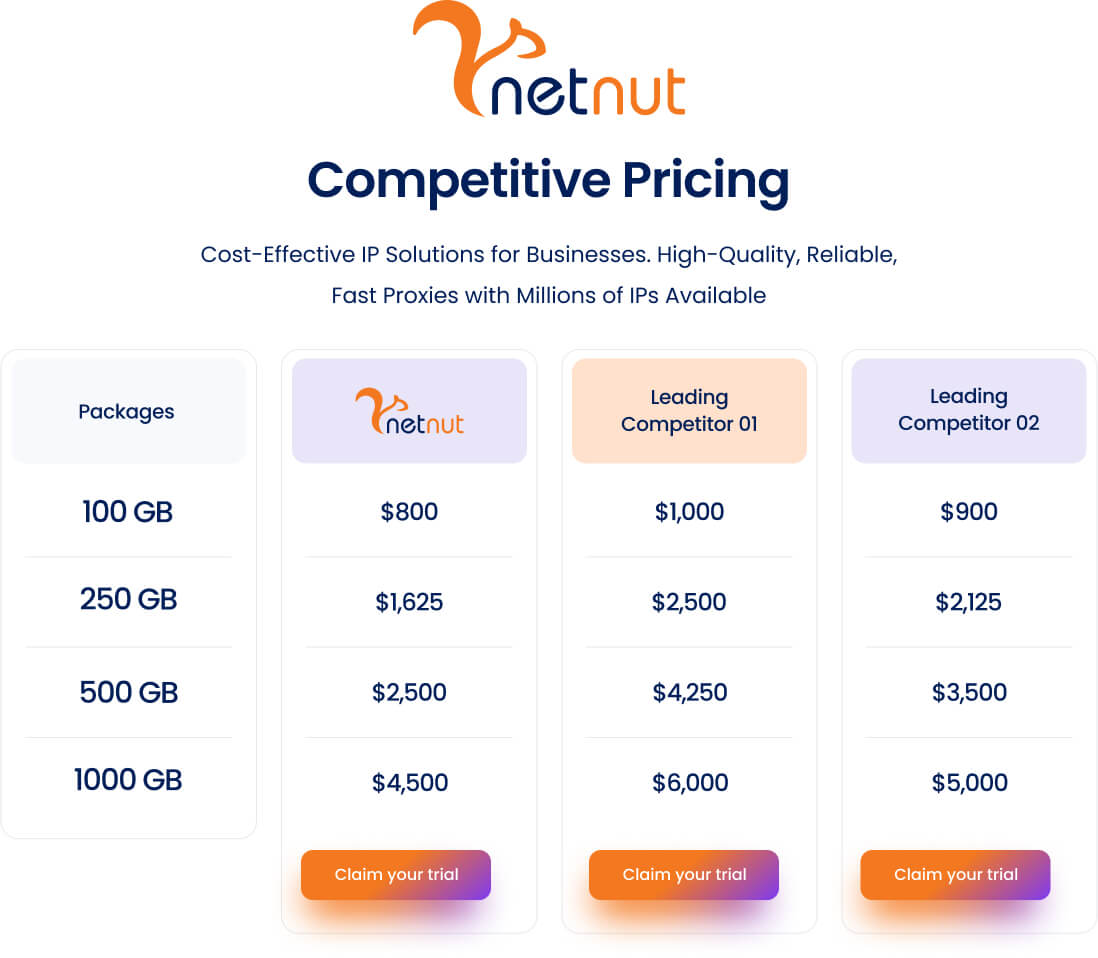This screenshot has width=1098, height=958.
Task: Click Competitor 02's $2,125 price
Action: pyautogui.click(x=968, y=603)
